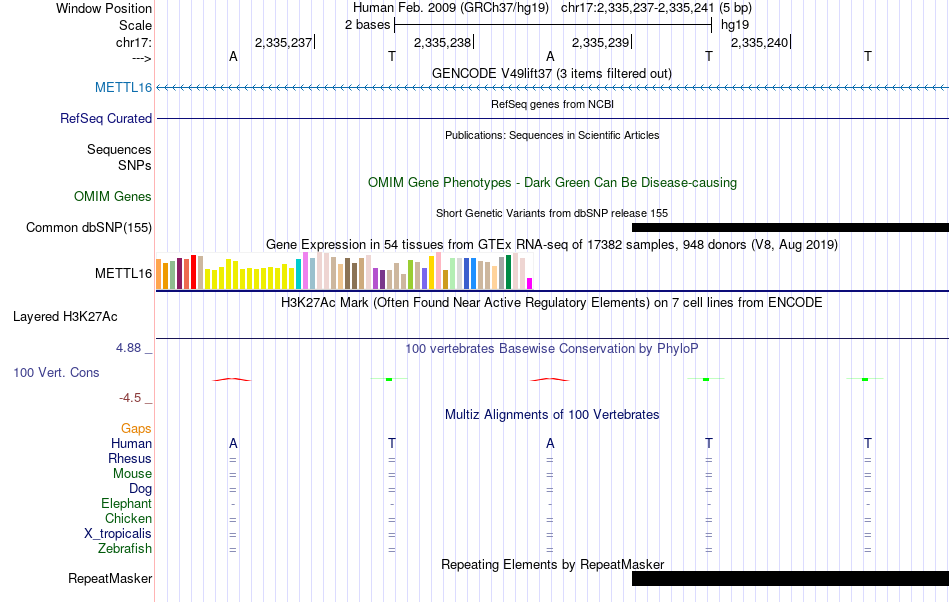
Task: Select the Scale label in the ruler
Action: coord(135,25)
